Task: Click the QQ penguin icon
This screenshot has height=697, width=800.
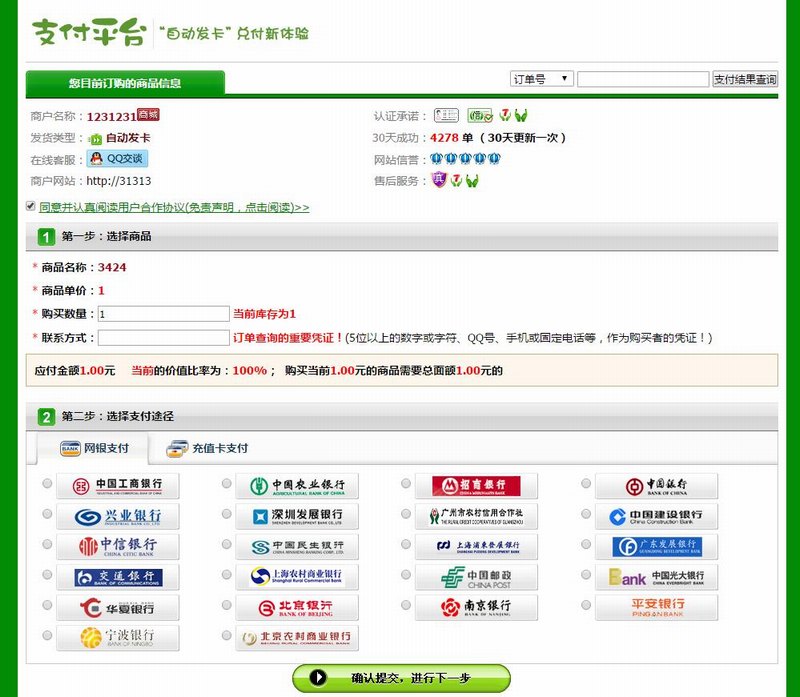Action: click(x=96, y=158)
